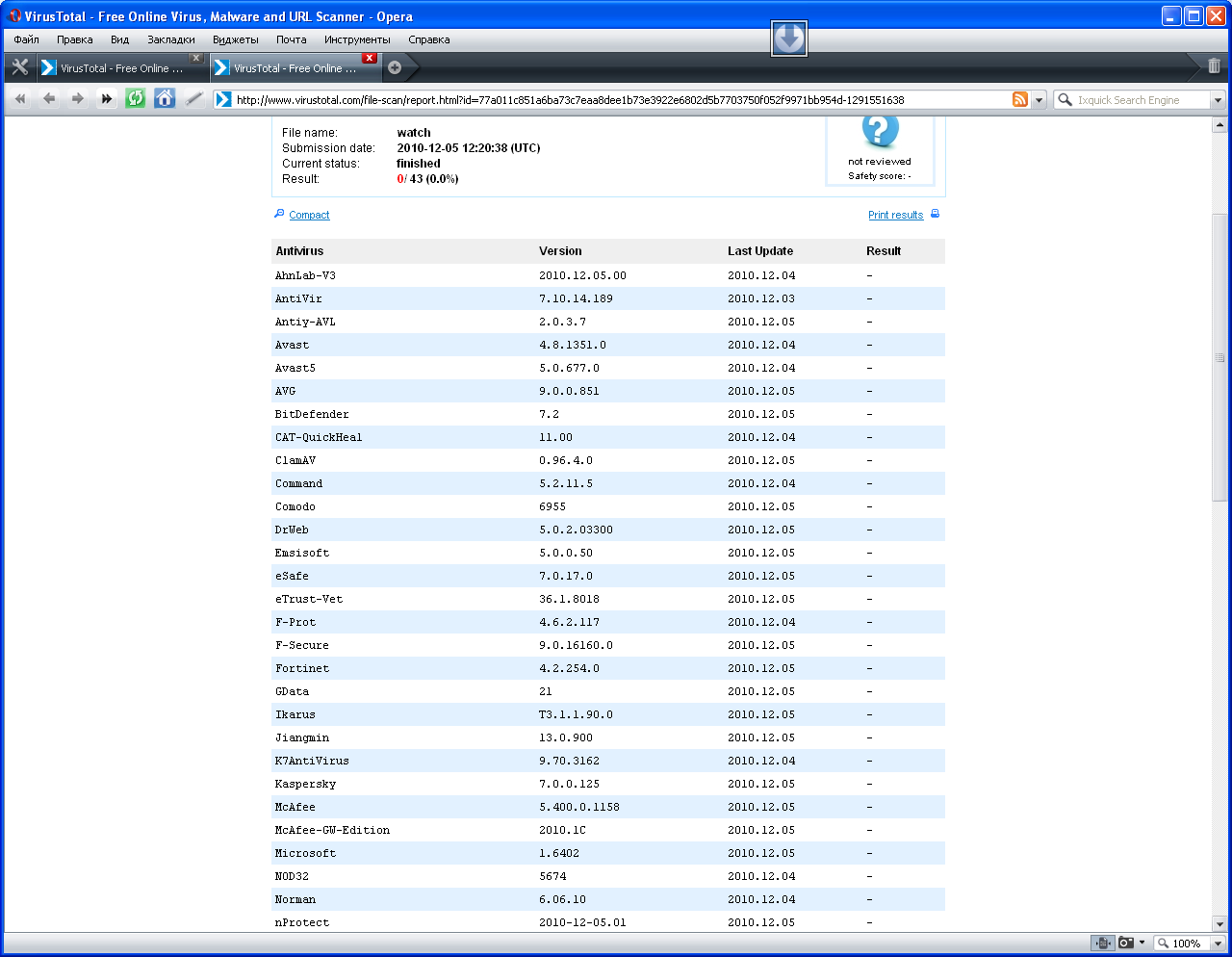Click the VirusTotal site icon in address bar
Image resolution: width=1232 pixels, height=957 pixels.
pos(223,99)
